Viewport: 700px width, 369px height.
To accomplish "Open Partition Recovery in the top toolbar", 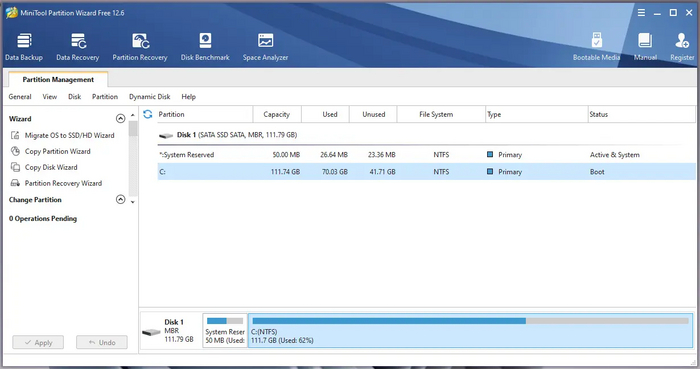I will coord(140,47).
